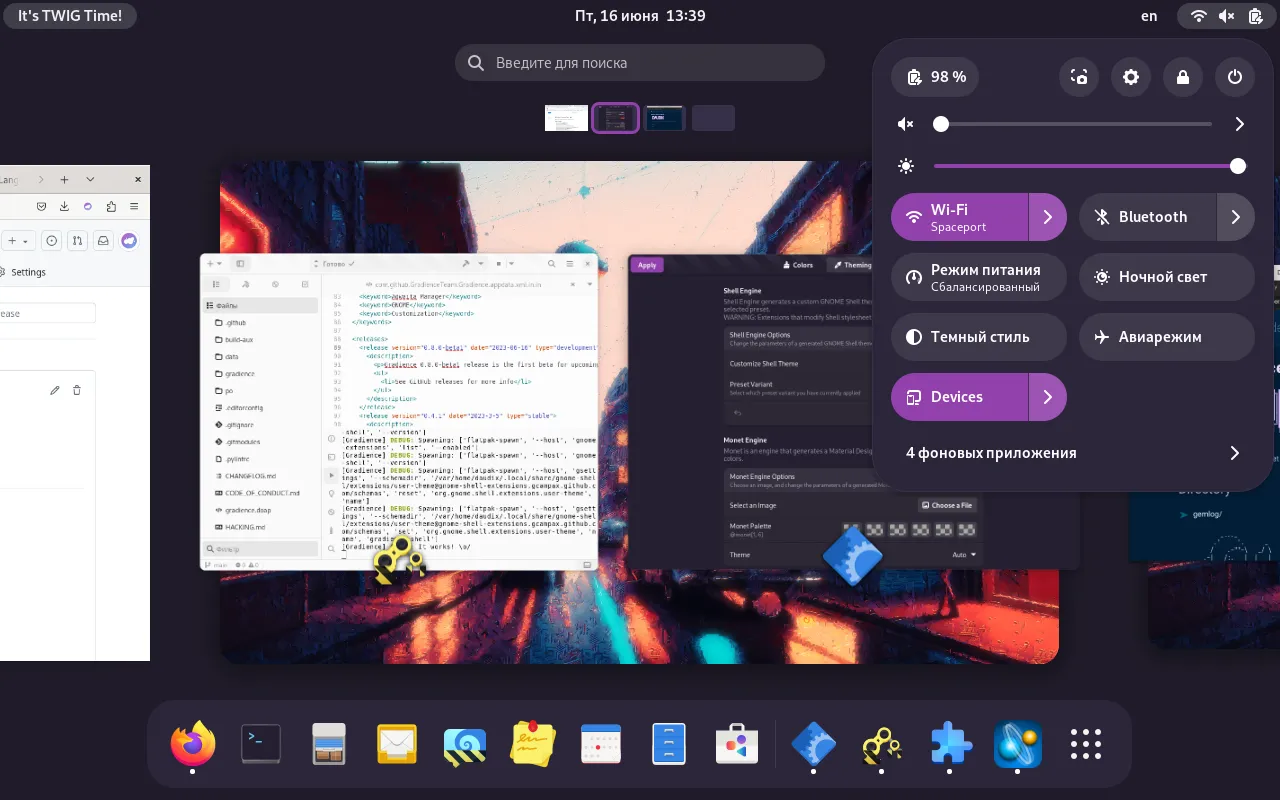Expand the Wi-Fi networks list arrow
The width and height of the screenshot is (1280, 800).
(1047, 217)
